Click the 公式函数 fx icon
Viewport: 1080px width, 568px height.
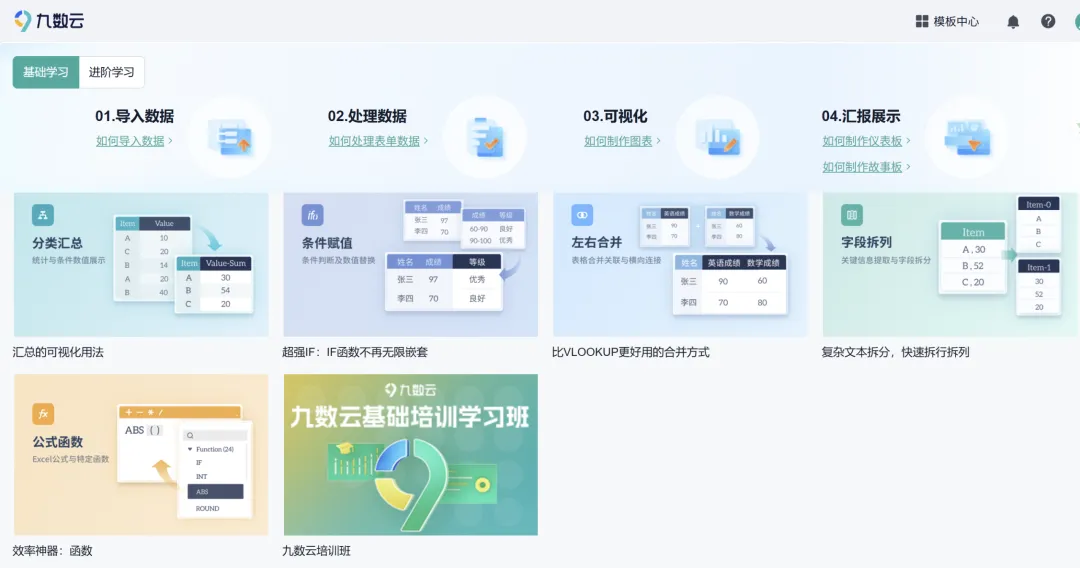pyautogui.click(x=43, y=414)
